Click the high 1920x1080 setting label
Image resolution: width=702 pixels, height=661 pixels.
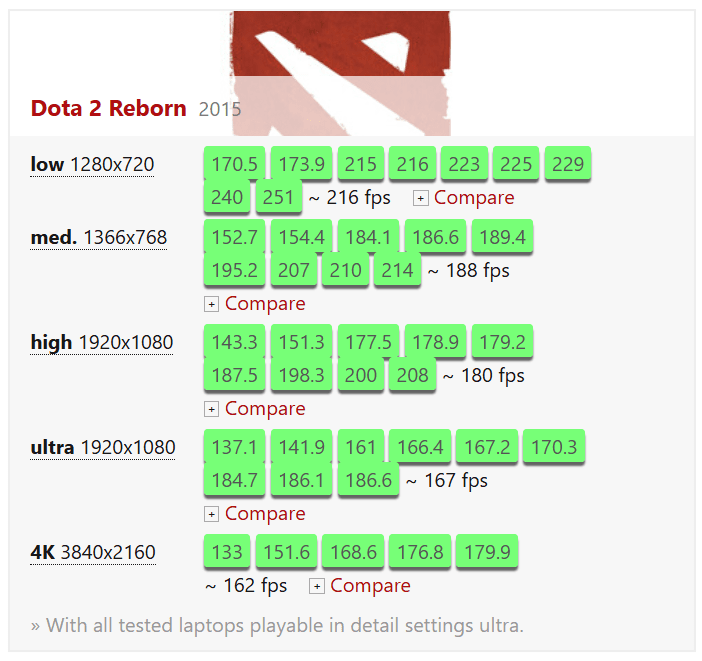(x=102, y=343)
